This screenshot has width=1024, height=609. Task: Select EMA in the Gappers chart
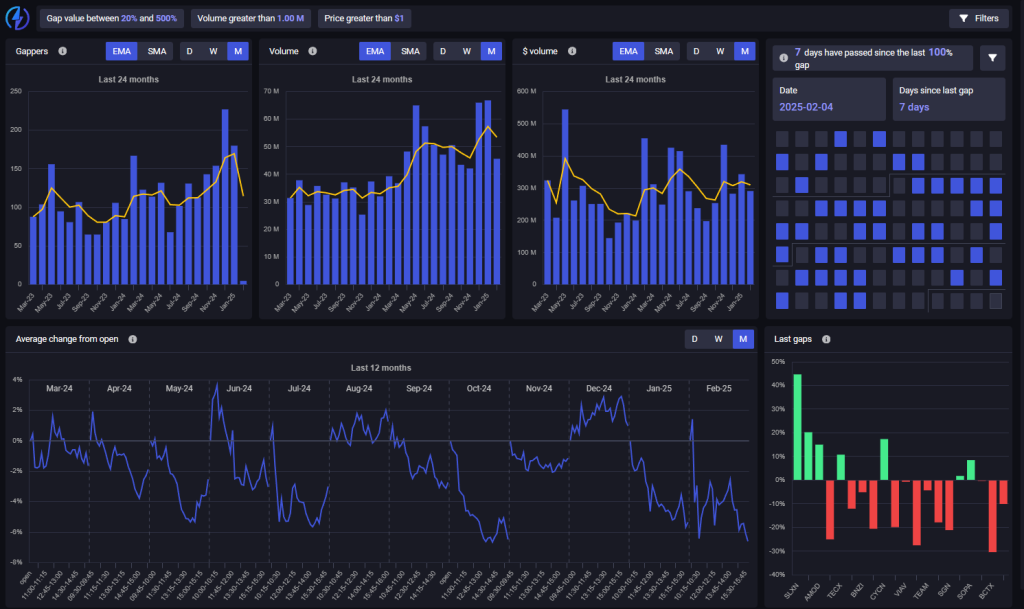click(x=121, y=51)
